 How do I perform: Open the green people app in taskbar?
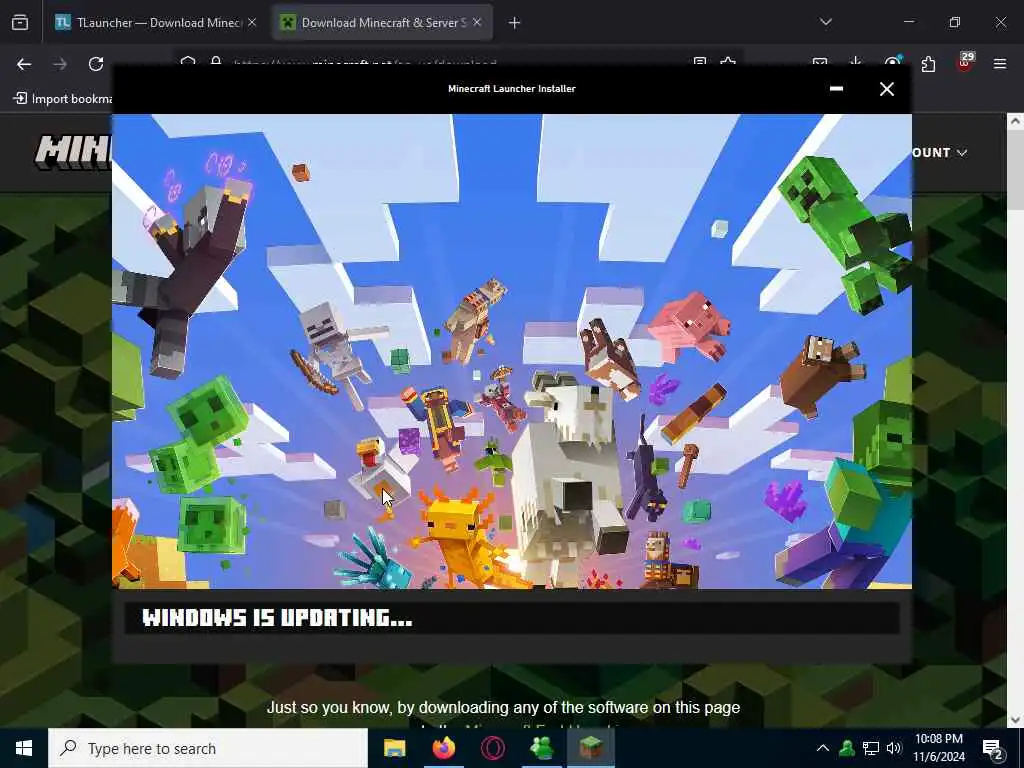pos(542,748)
